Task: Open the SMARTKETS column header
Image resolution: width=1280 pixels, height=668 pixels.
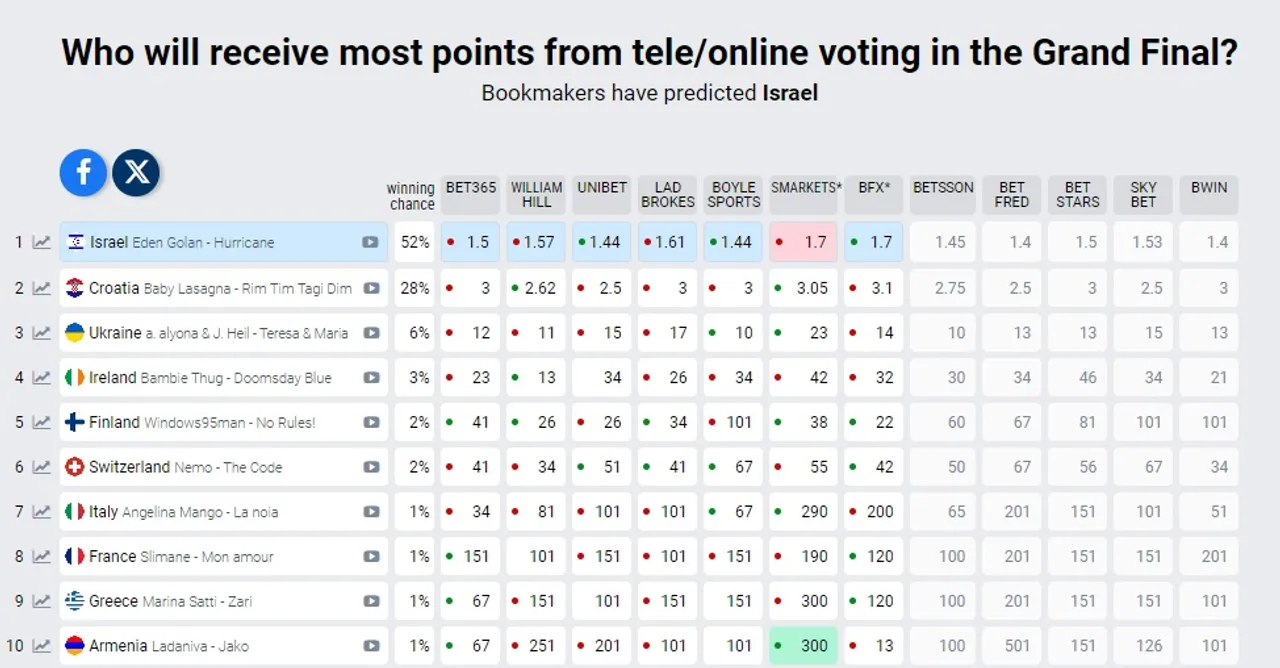Action: [x=806, y=195]
